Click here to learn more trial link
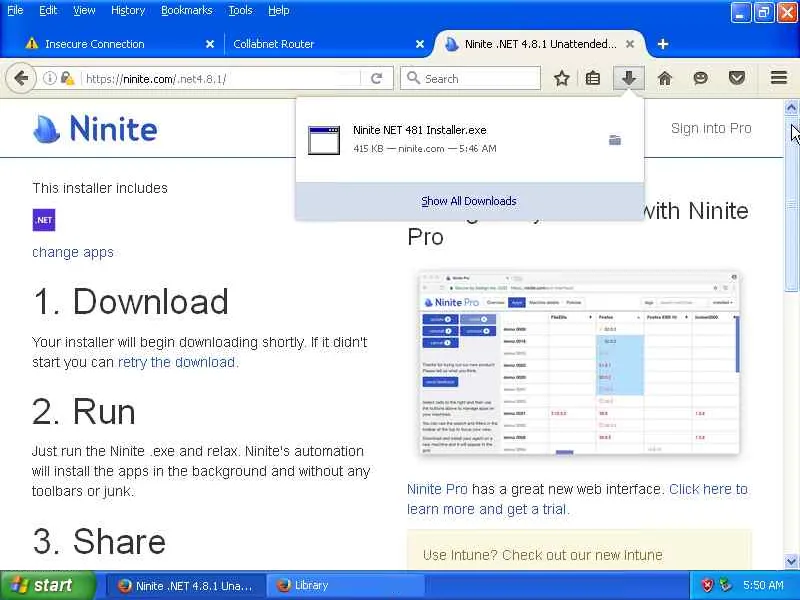 (577, 499)
